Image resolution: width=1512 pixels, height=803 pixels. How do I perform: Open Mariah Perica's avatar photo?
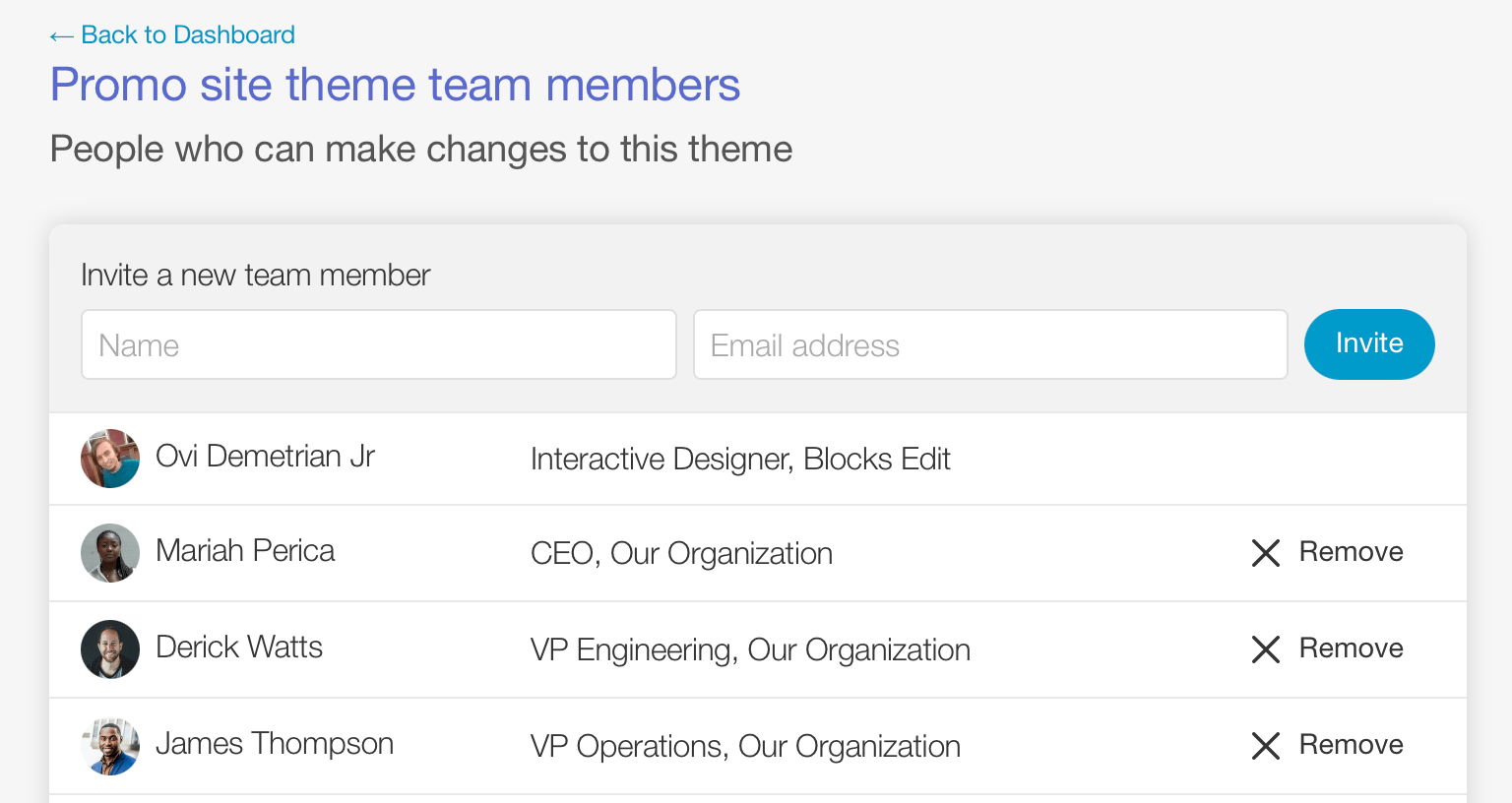[110, 553]
